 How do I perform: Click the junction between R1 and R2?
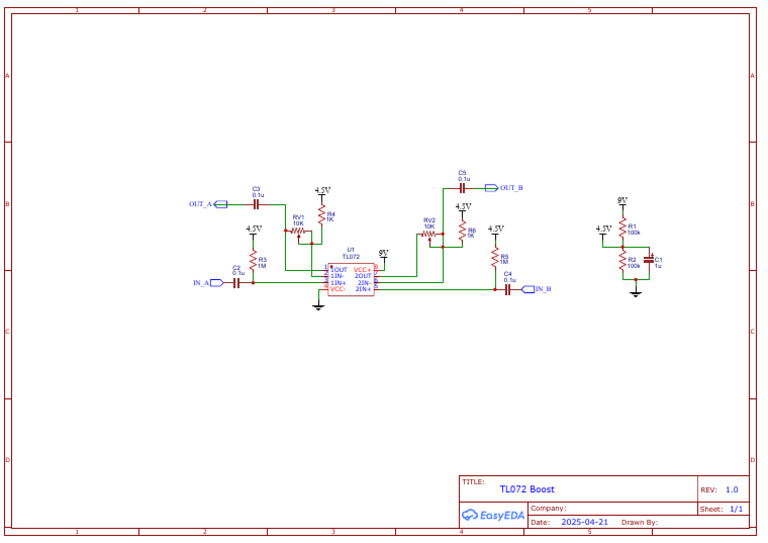point(623,247)
